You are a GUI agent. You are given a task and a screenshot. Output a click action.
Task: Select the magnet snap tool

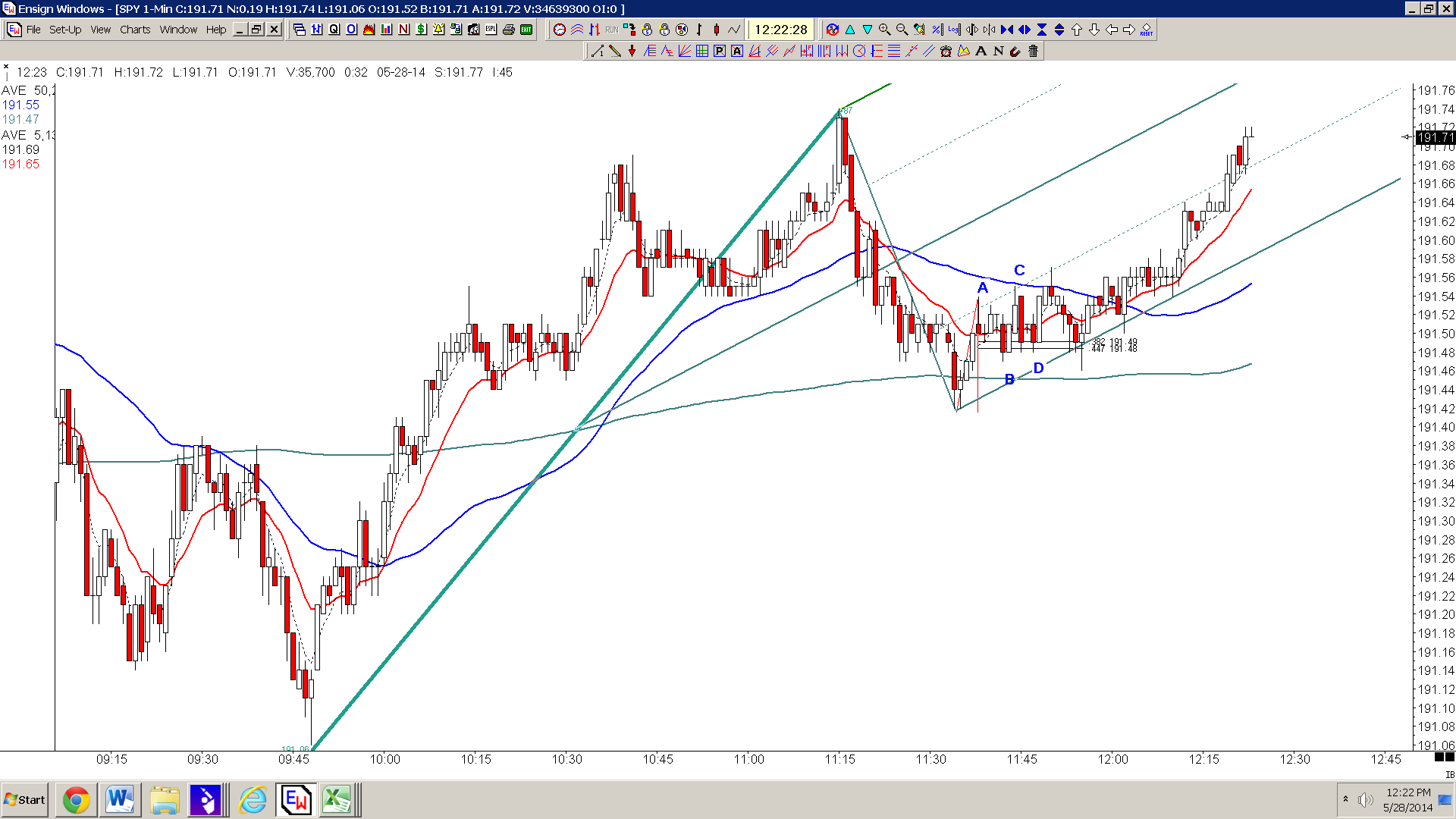click(x=1016, y=51)
